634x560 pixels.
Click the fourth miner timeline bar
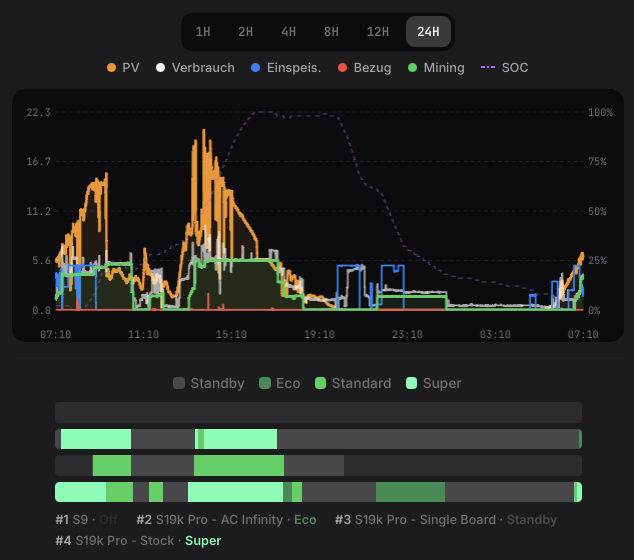pos(318,492)
